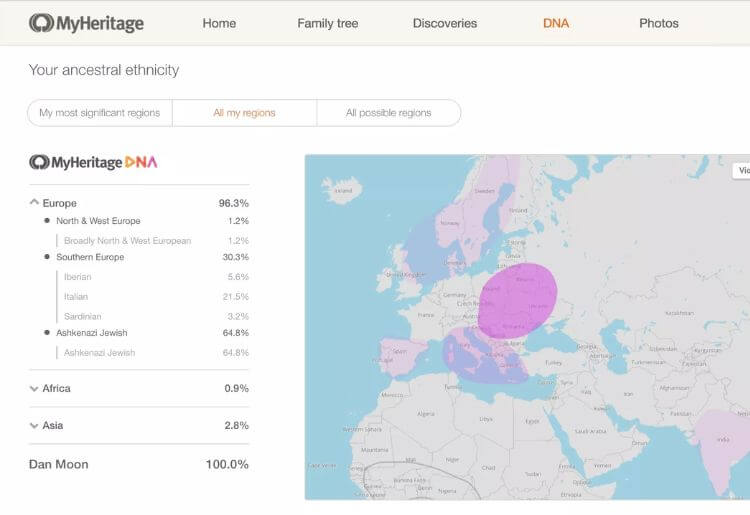750x515 pixels.
Task: Switch to the DNA section
Action: point(556,23)
